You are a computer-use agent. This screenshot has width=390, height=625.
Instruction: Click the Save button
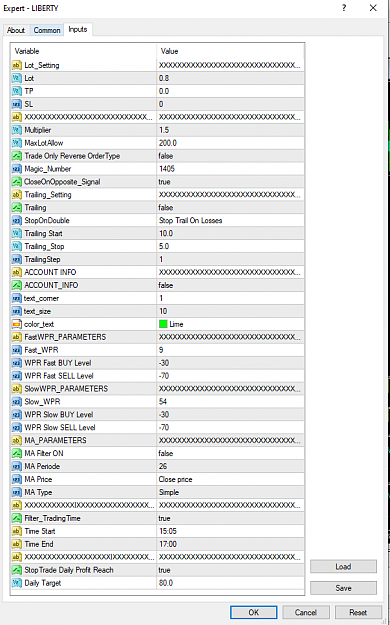pyautogui.click(x=343, y=588)
